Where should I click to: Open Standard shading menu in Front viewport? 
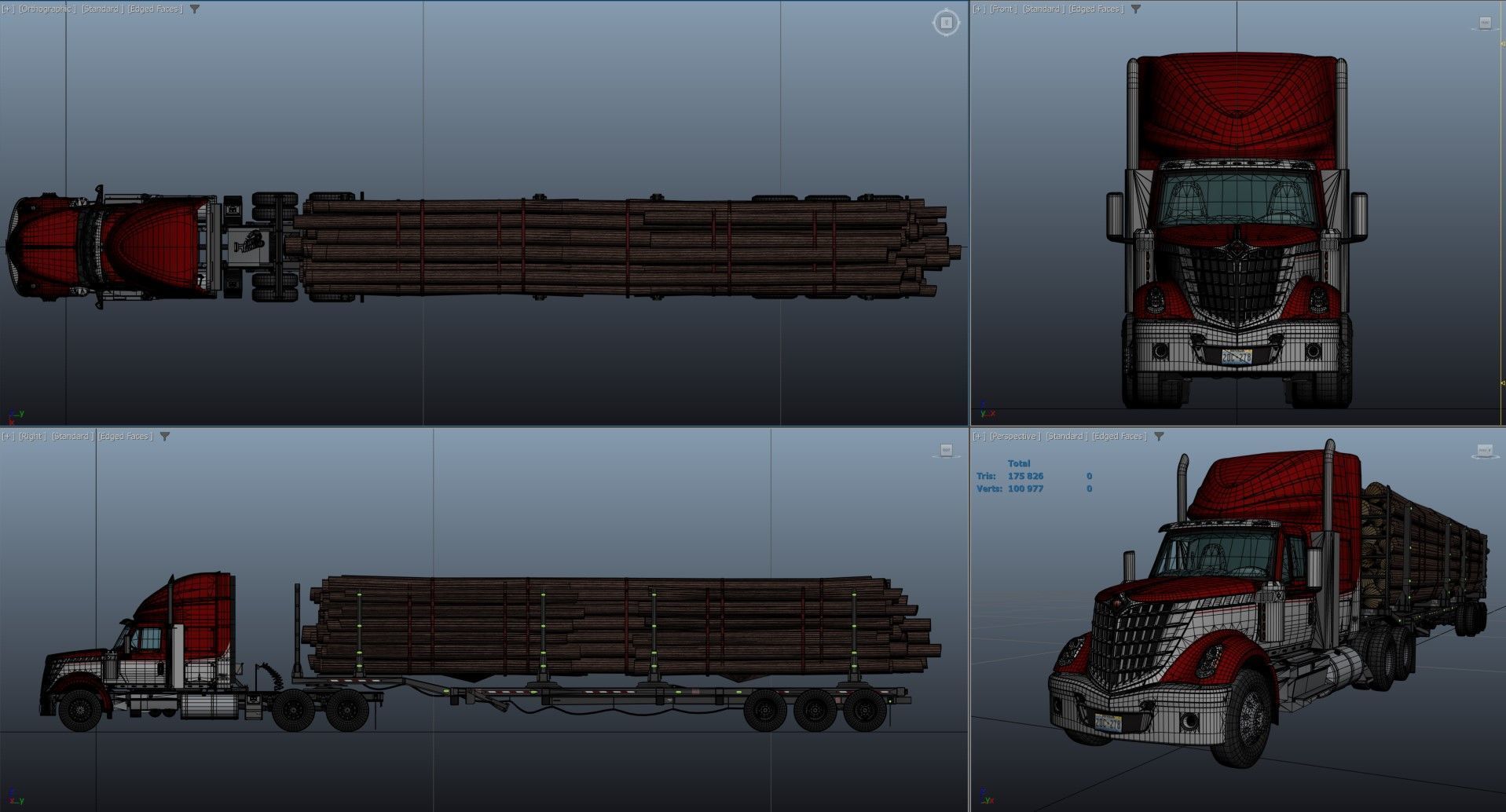1043,9
